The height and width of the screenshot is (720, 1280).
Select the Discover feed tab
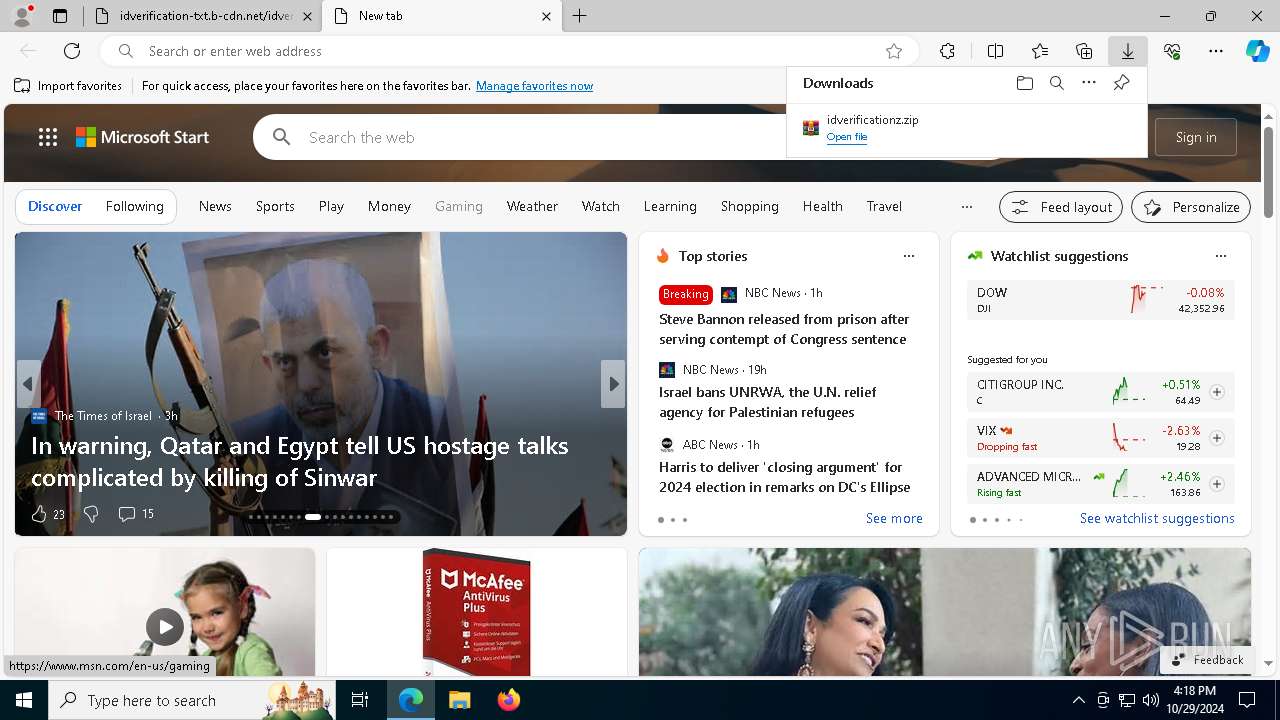55,206
